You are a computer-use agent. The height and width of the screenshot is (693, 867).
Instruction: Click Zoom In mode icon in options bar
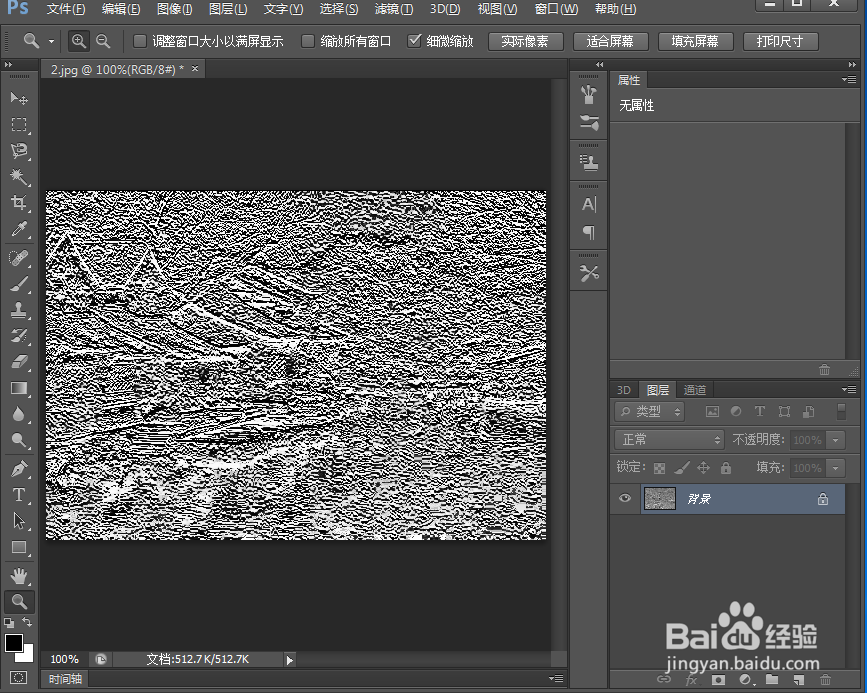click(79, 41)
